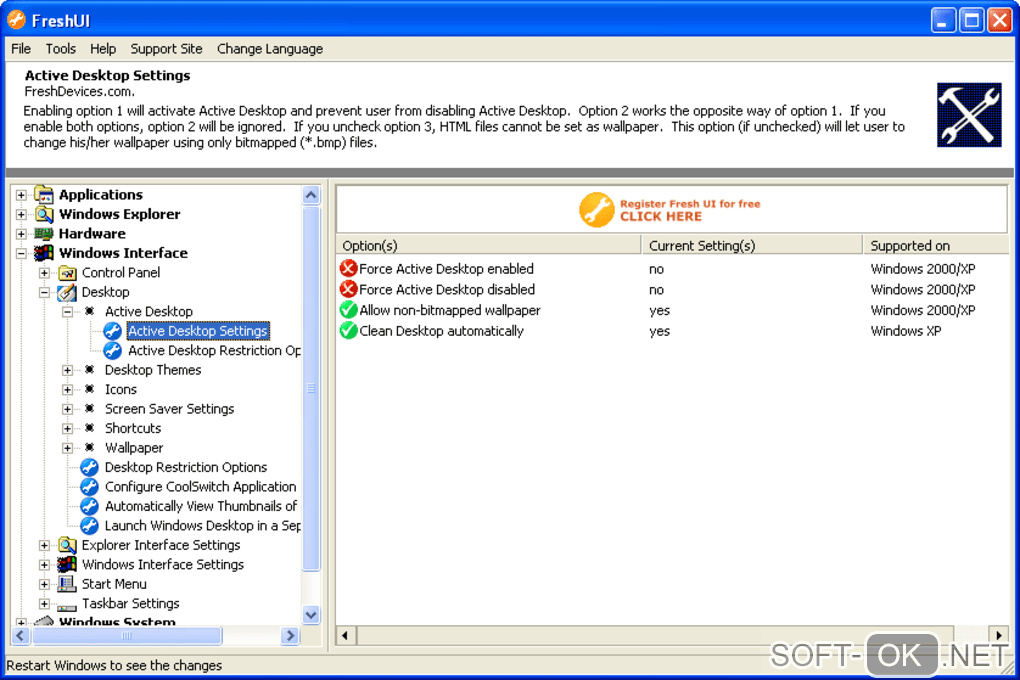This screenshot has height=680, width=1020.
Task: Select Taskbar Settings tree item
Action: pyautogui.click(x=130, y=604)
